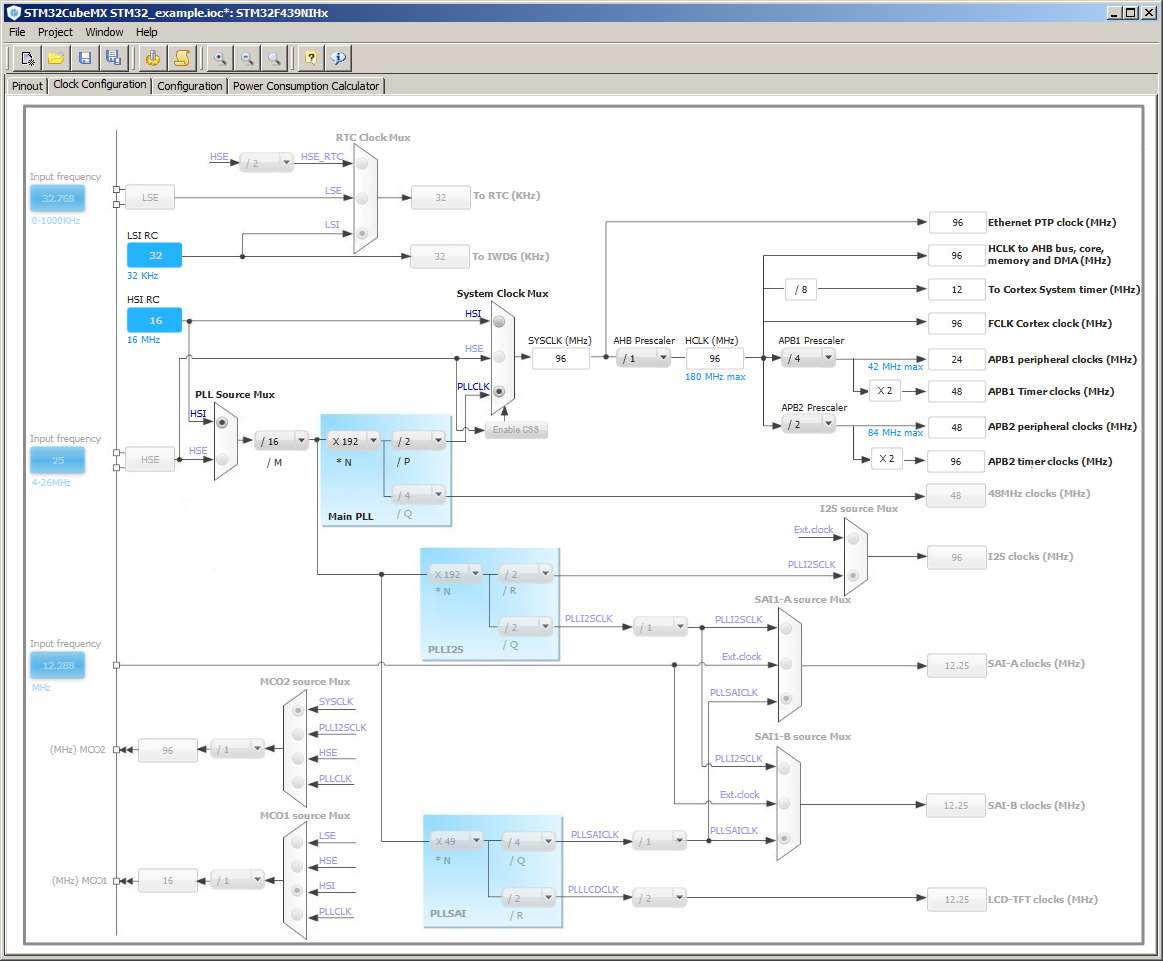Click the Enable CSS button
The height and width of the screenshot is (961, 1163).
pyautogui.click(x=516, y=430)
